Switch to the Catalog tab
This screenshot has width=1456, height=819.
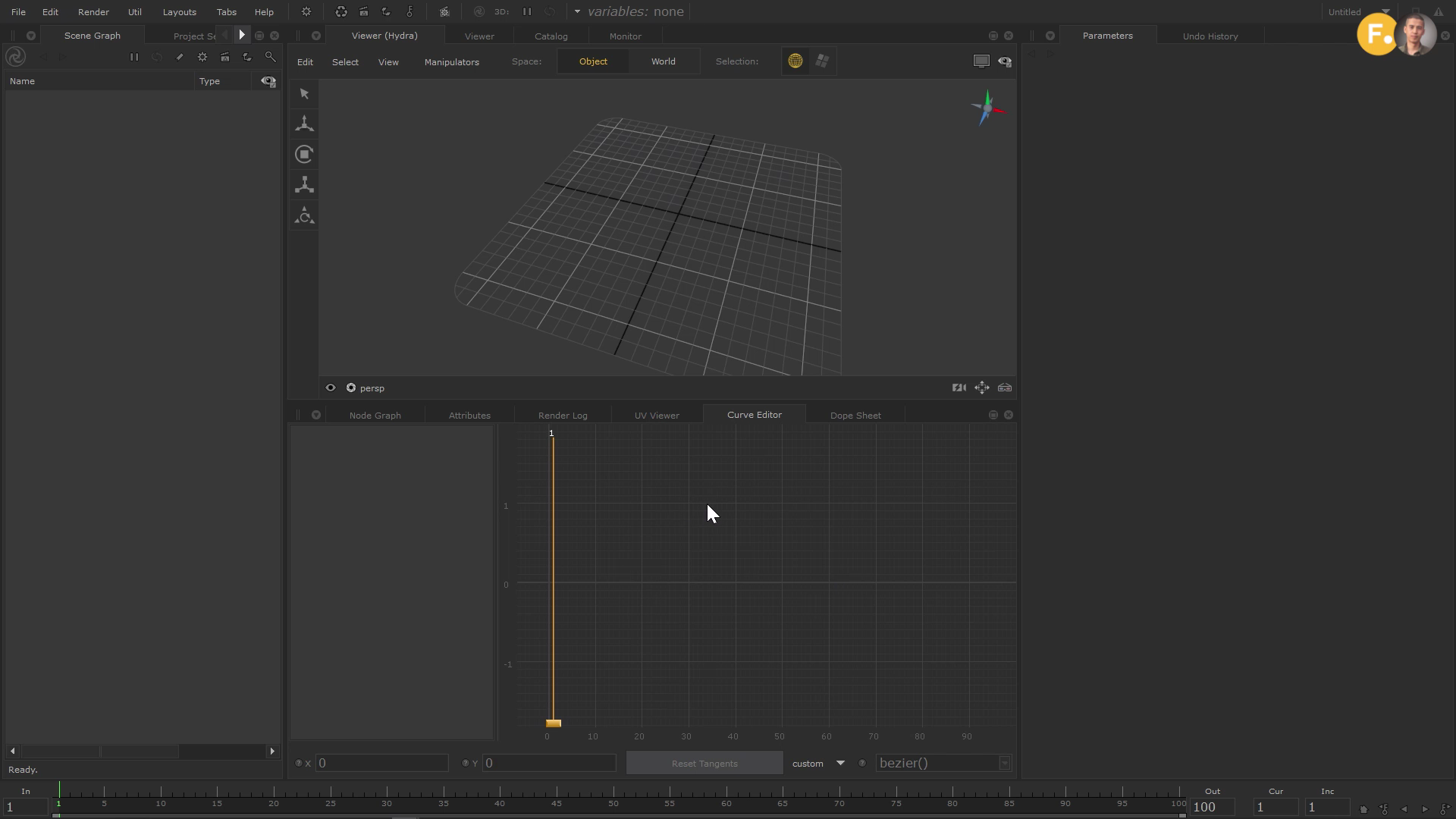pyautogui.click(x=551, y=36)
